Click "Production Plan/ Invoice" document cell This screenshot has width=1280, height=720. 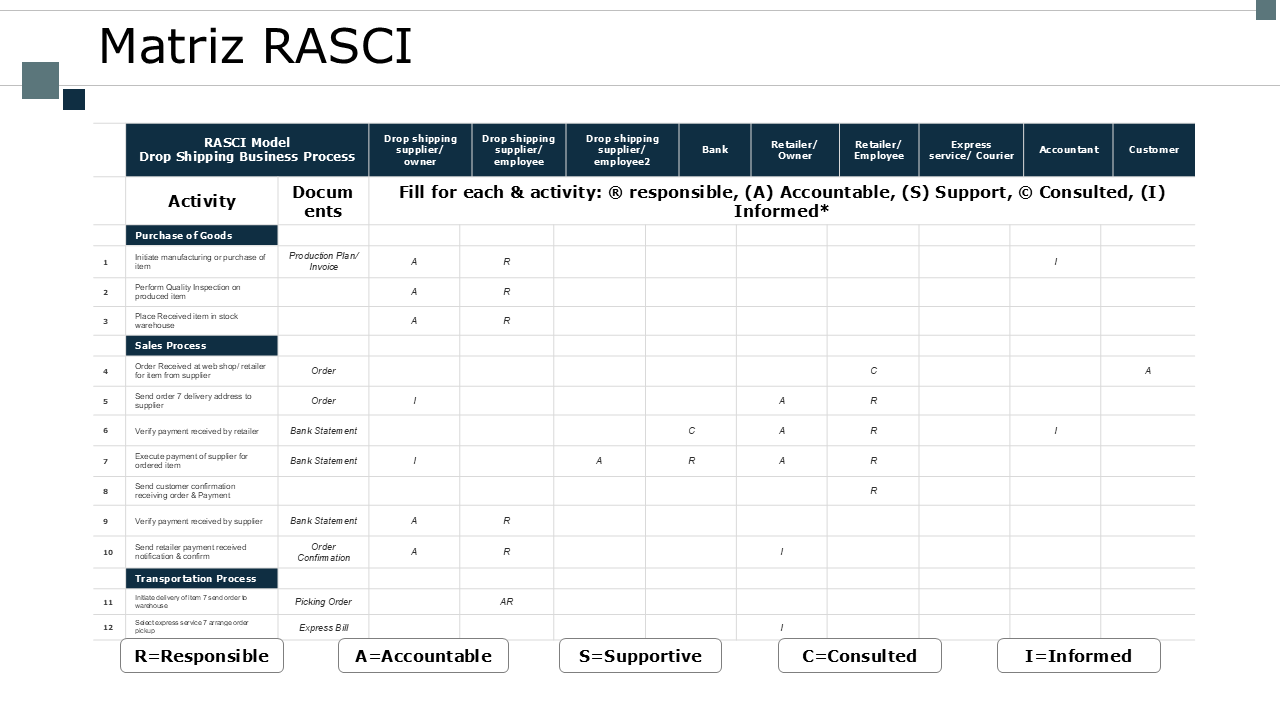pos(323,262)
